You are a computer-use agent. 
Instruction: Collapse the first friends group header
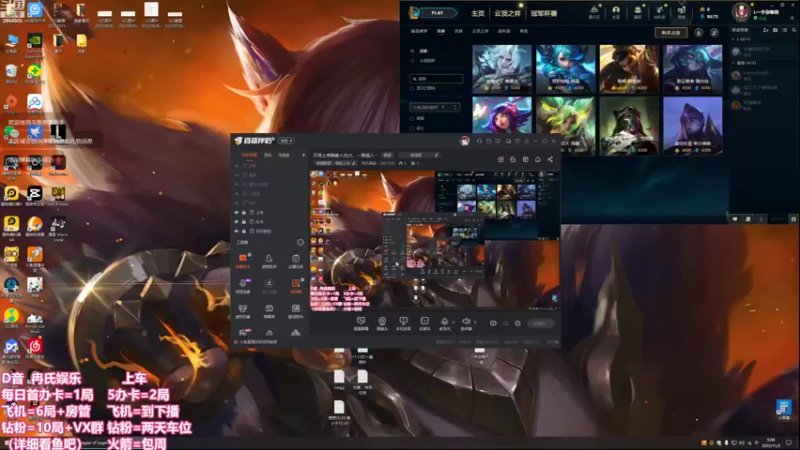coord(742,39)
